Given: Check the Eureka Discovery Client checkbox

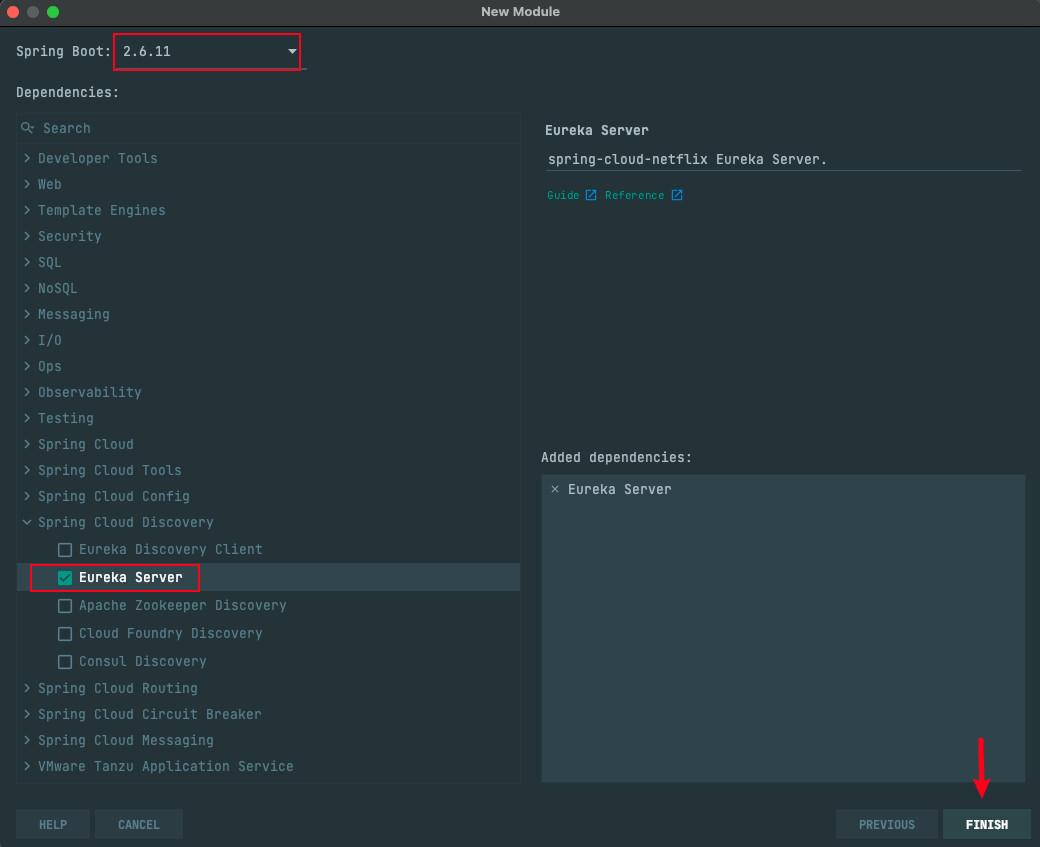Looking at the screenshot, I should pyautogui.click(x=65, y=550).
